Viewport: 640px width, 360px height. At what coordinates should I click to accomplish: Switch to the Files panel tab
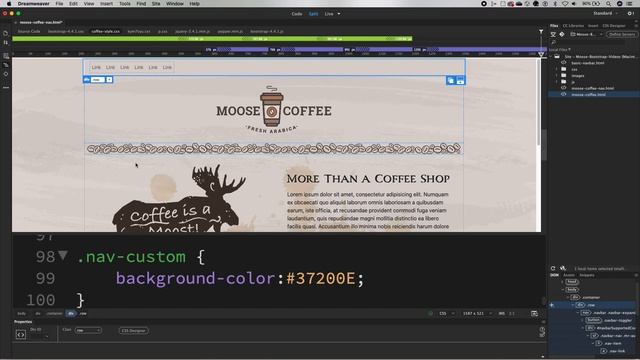[x=554, y=26]
